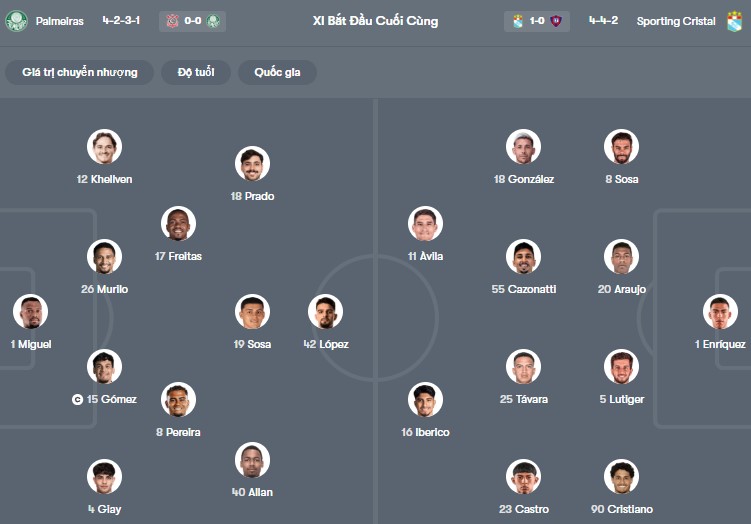
Task: Click the Palmeiras team name link
Action: point(60,21)
